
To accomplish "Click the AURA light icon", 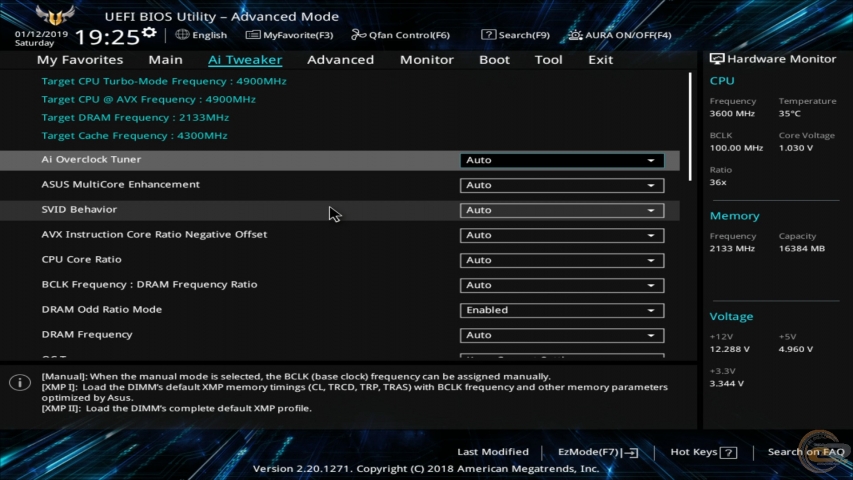I will [575, 35].
